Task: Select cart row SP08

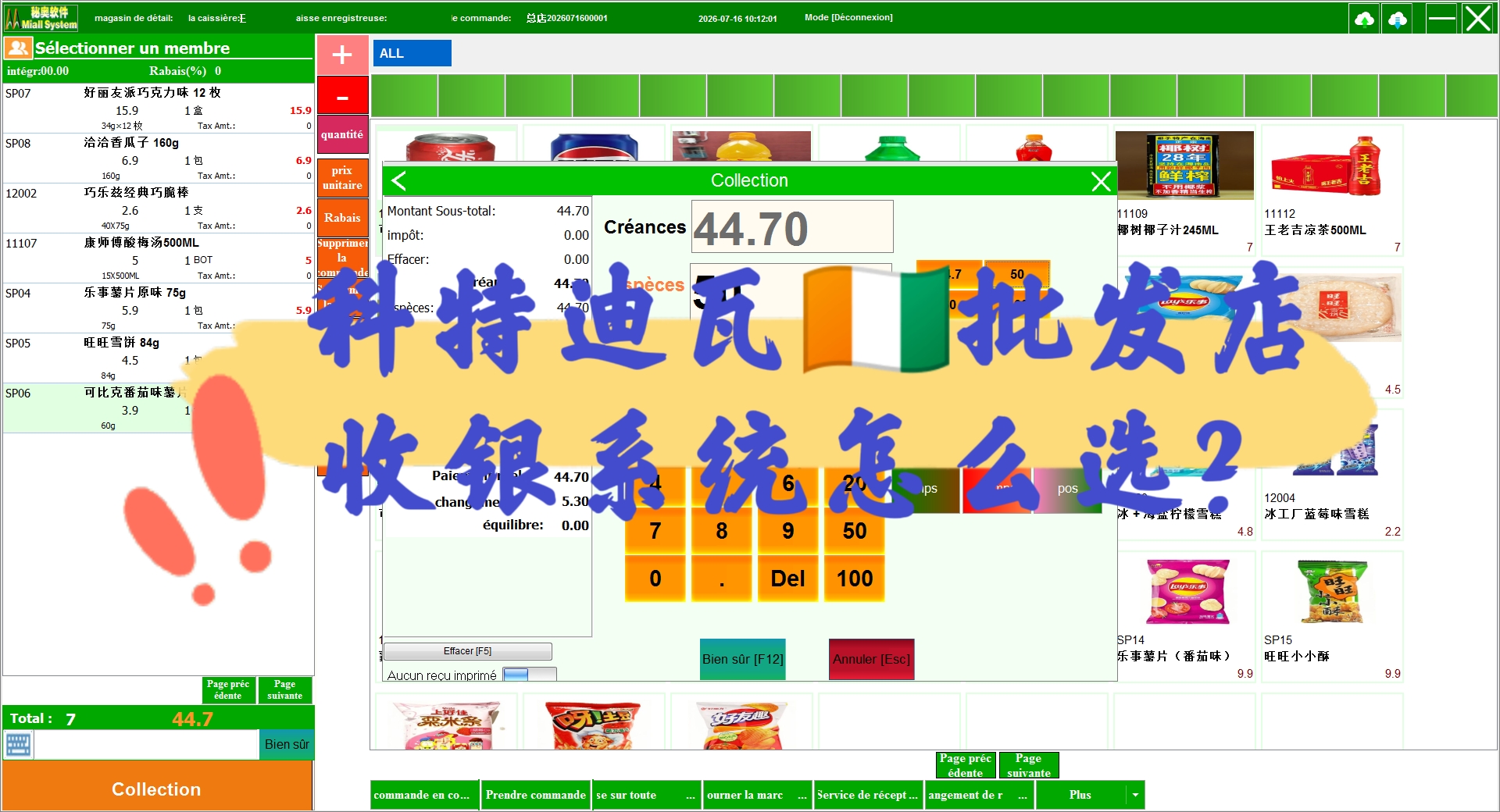Action: click(x=159, y=158)
